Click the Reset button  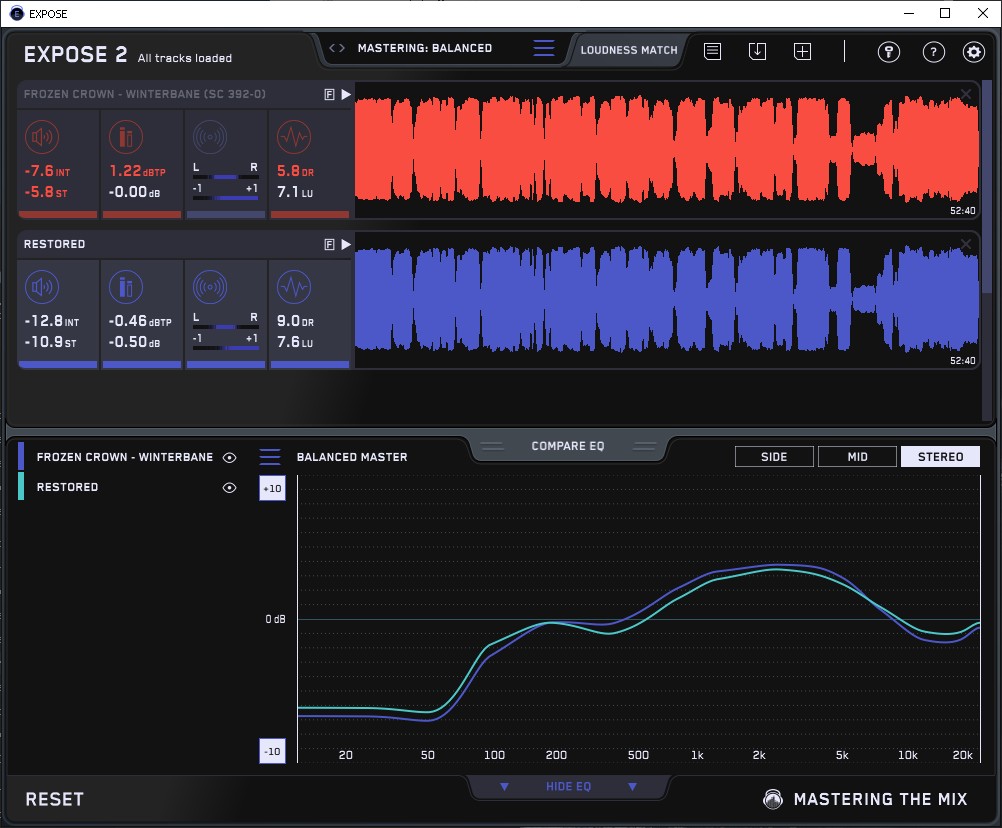[x=55, y=799]
